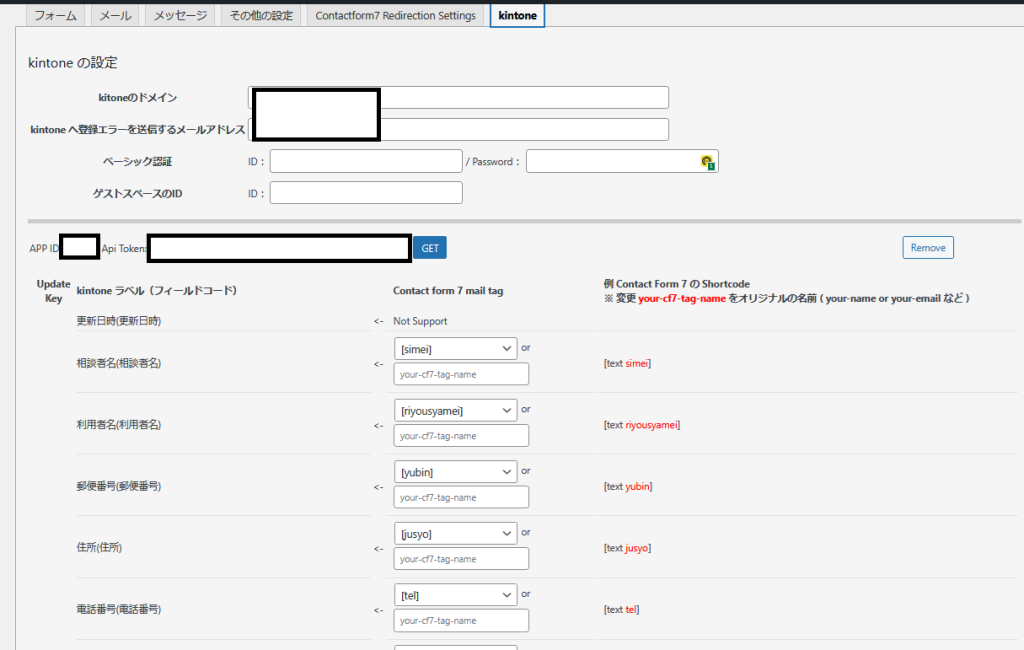Focus the tag-name input for 電話番号 row

[x=461, y=621]
